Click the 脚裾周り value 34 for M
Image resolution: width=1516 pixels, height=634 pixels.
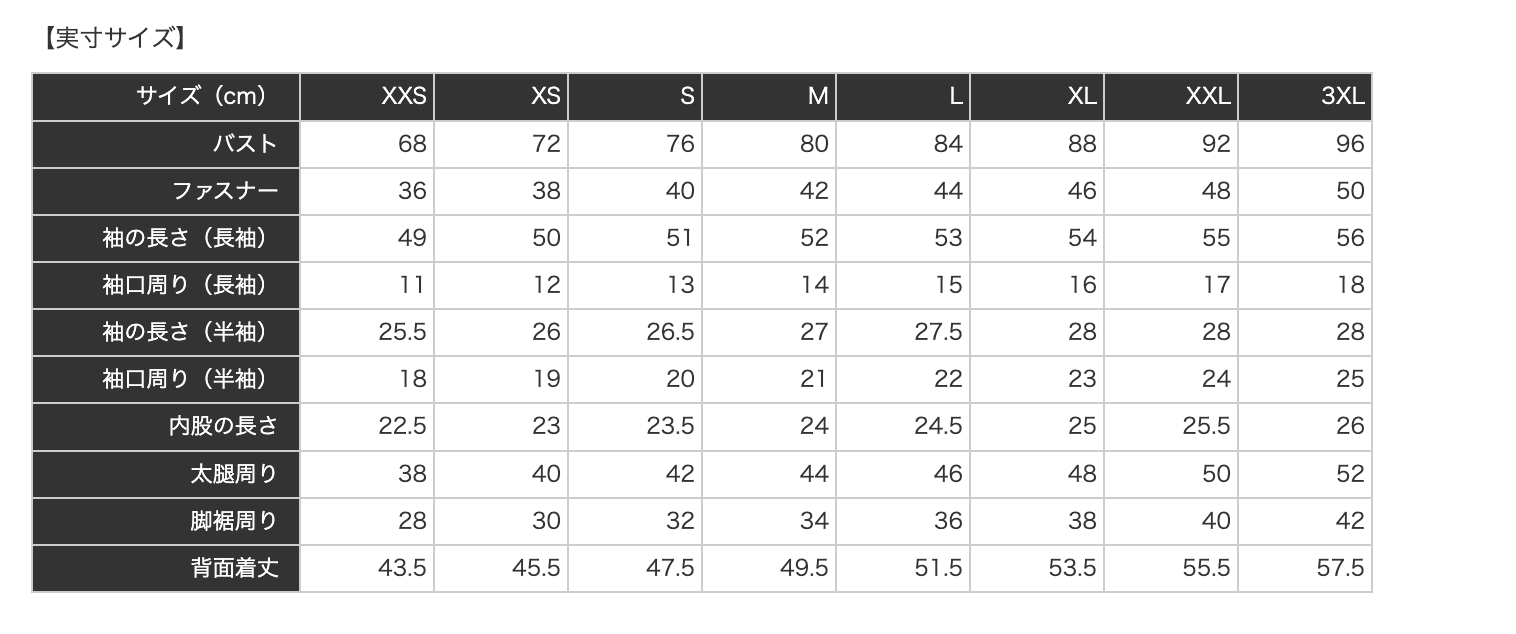click(814, 522)
